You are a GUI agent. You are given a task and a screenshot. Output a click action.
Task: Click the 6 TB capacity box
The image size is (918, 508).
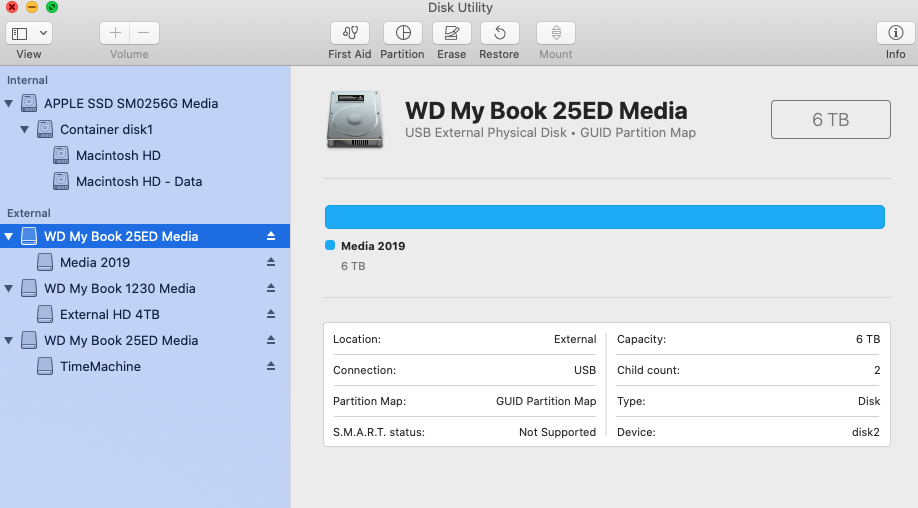coord(831,119)
